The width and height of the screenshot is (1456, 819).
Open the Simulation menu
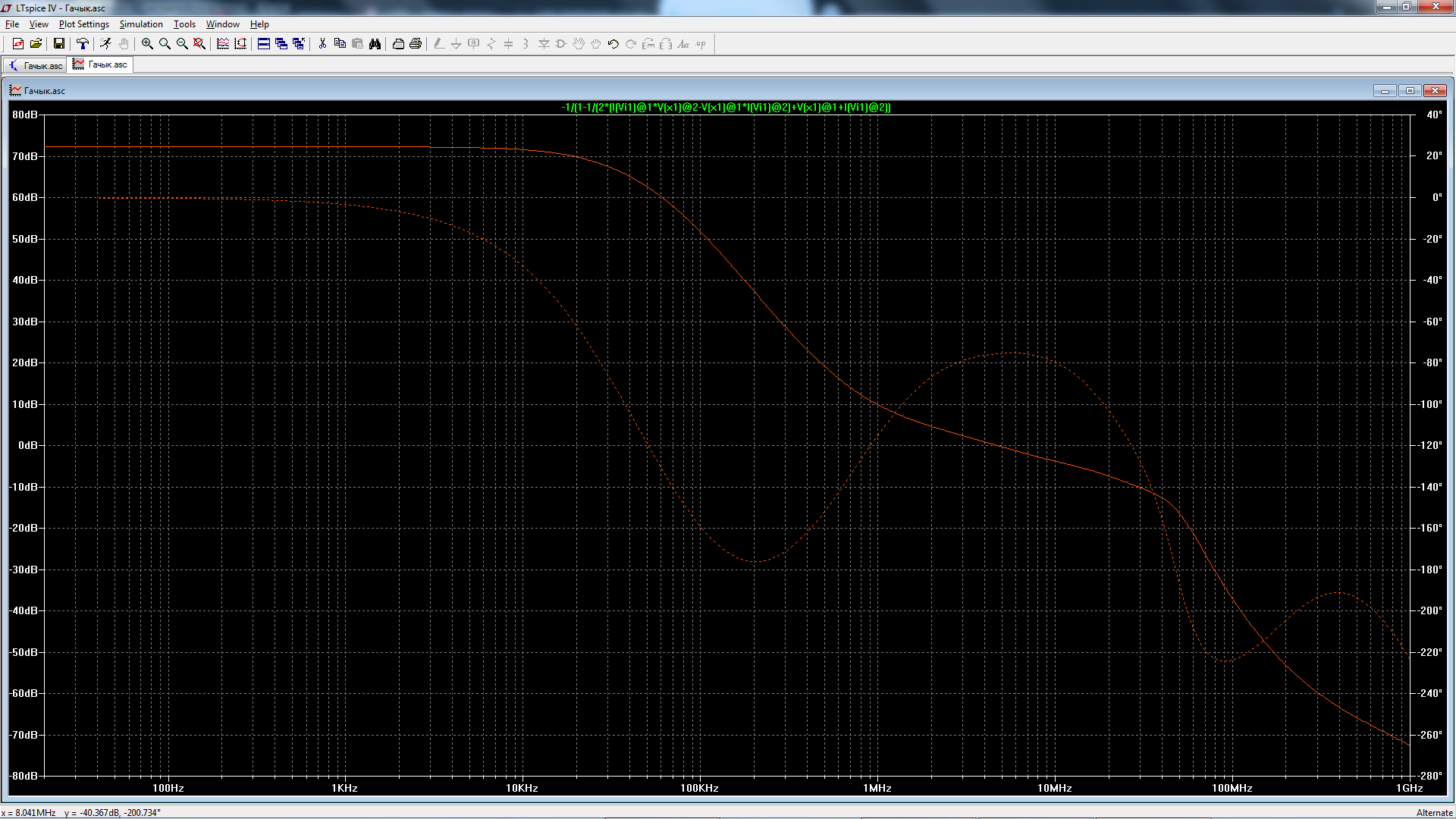pos(141,24)
